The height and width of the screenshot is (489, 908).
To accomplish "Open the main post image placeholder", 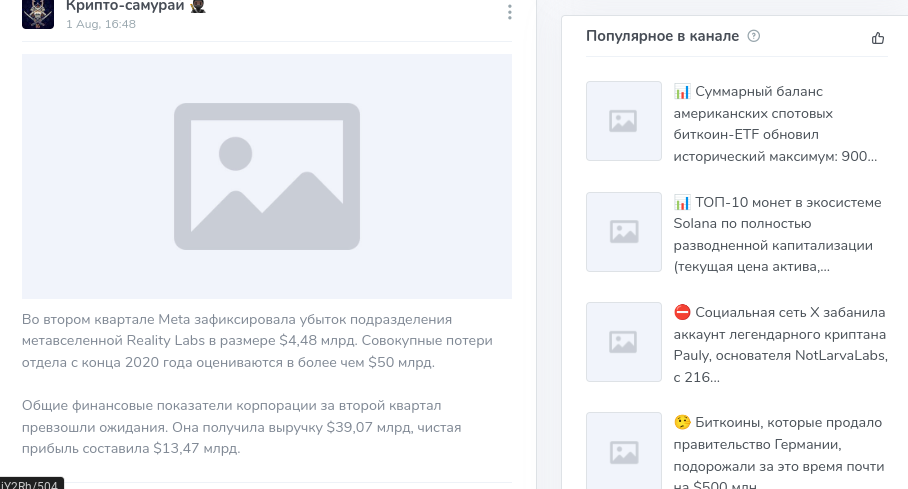I will coord(267,177).
